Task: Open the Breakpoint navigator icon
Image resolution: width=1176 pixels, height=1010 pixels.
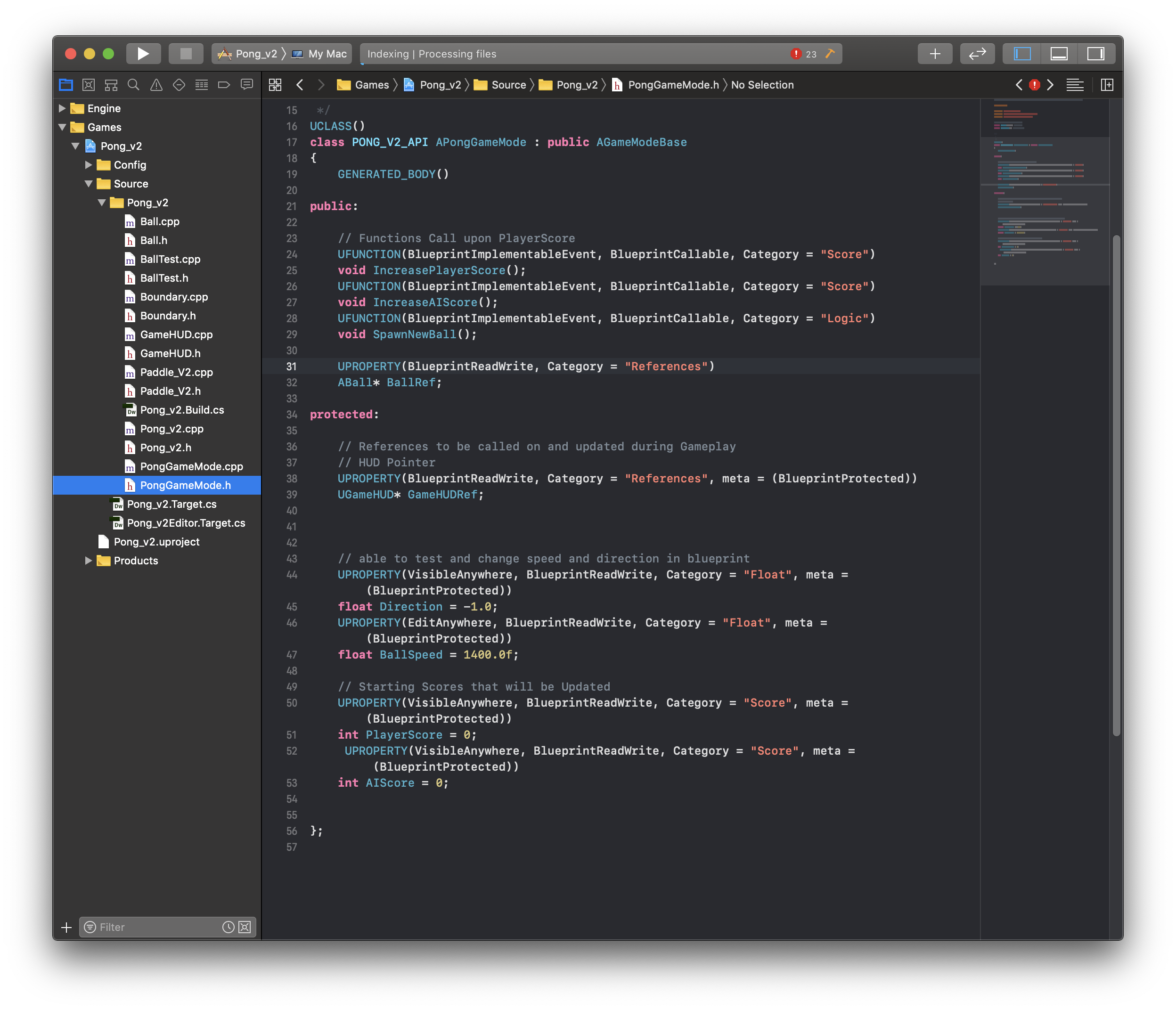Action: pos(224,85)
